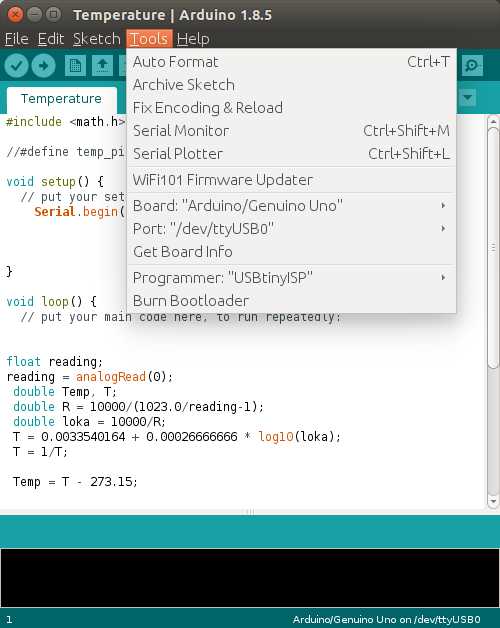Click the New sketch toolbar icon
This screenshot has height=628, width=500.
(x=75, y=66)
